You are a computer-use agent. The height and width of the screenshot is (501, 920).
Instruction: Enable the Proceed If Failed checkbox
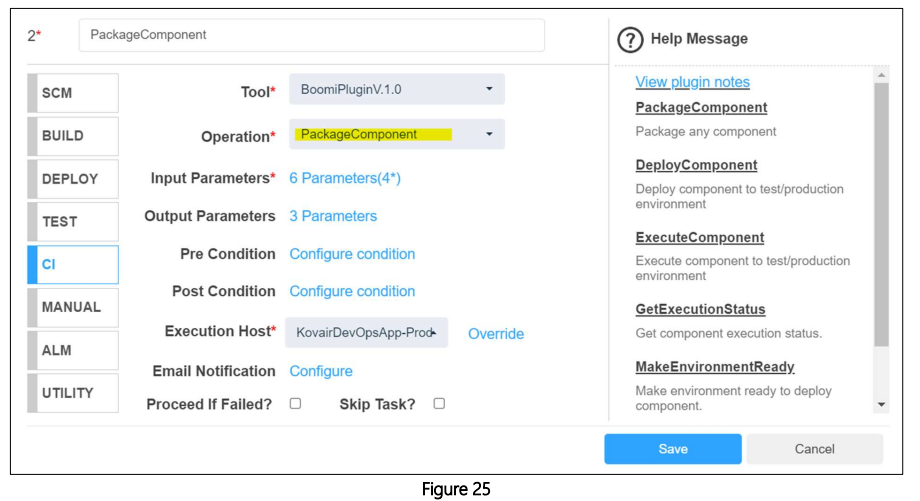pos(295,404)
